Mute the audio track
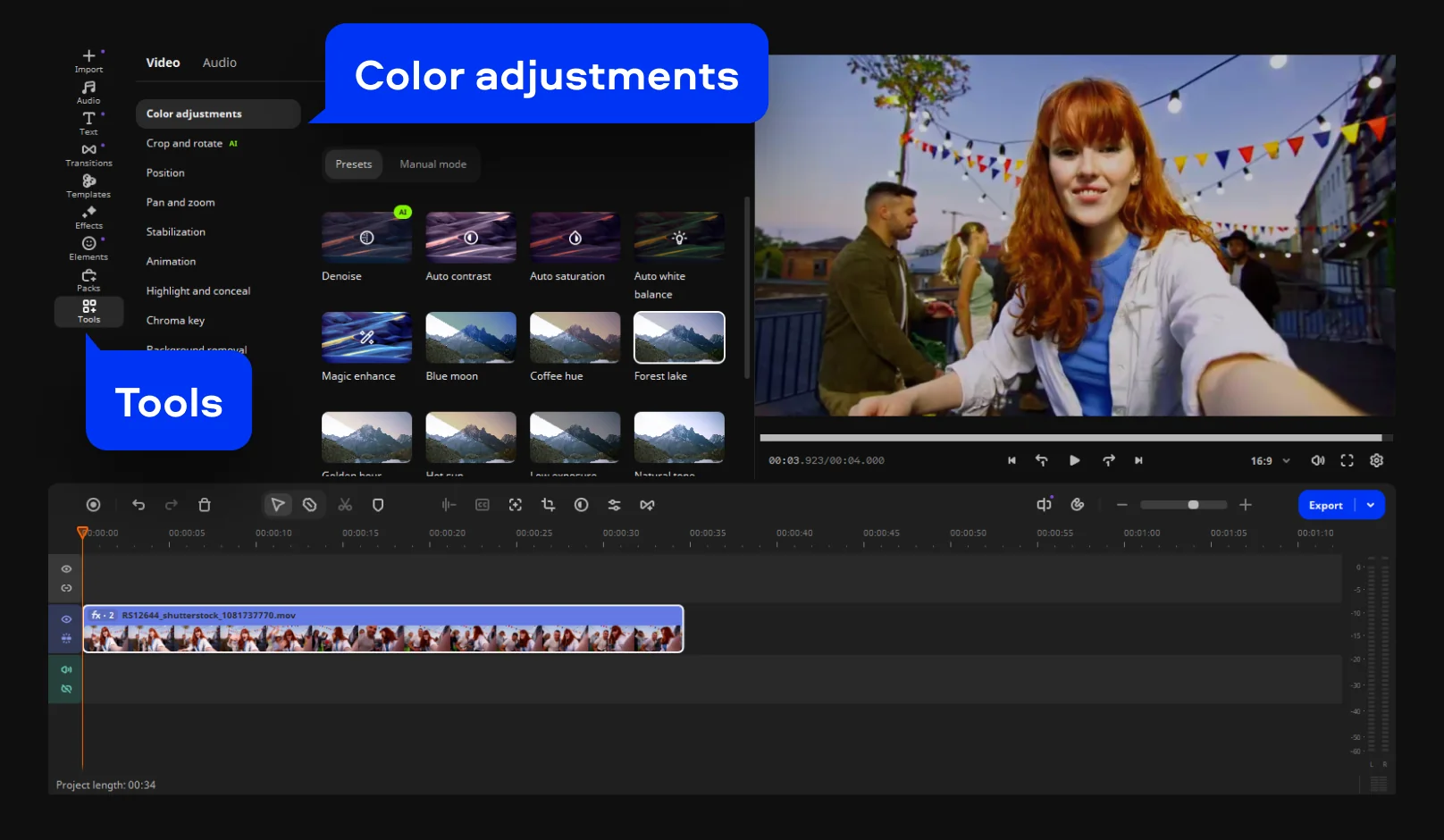The image size is (1444, 840). [x=66, y=669]
